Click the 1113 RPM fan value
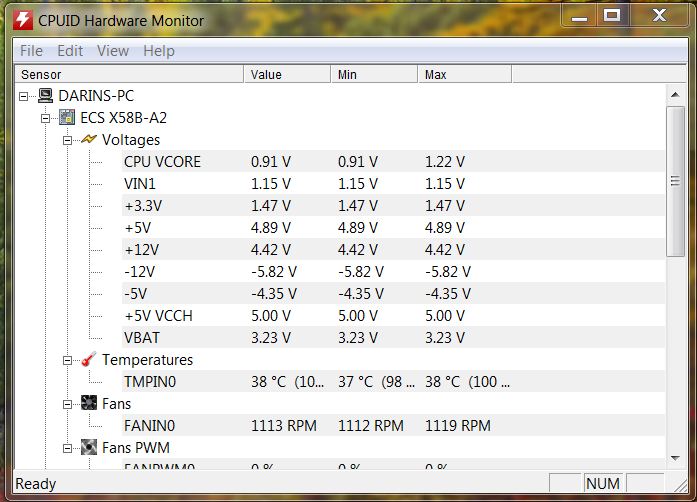Viewport: 697px width, 502px height. pos(284,426)
